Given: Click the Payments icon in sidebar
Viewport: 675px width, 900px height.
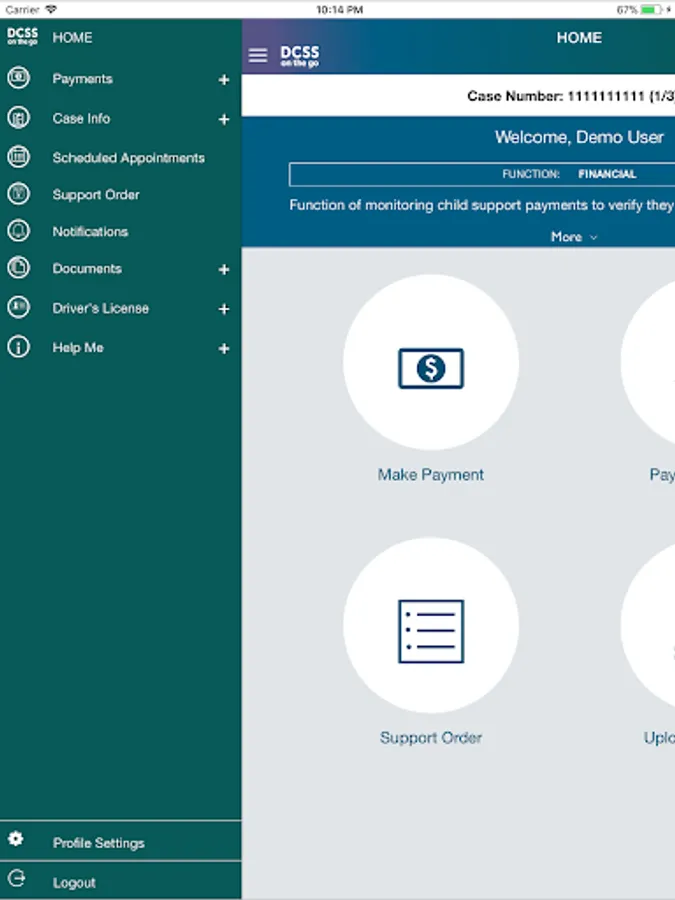Looking at the screenshot, I should coord(18,77).
